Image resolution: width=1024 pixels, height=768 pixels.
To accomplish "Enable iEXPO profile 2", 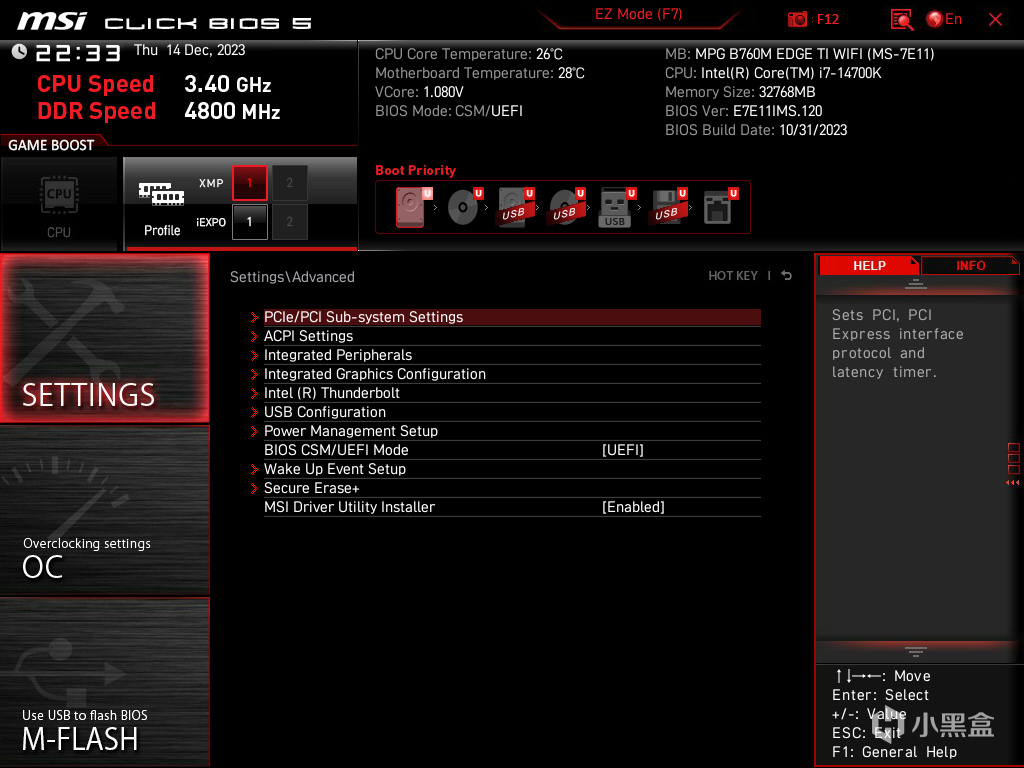I will click(x=289, y=222).
